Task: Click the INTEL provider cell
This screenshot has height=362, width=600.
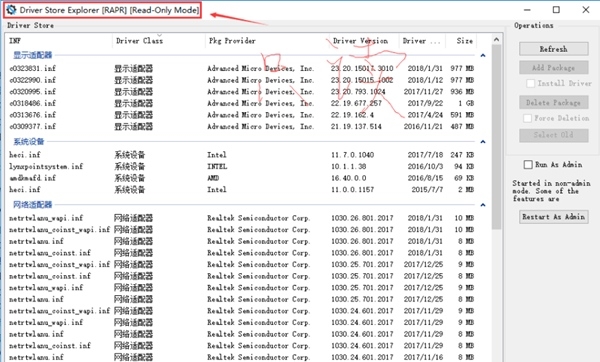Action: (217, 166)
